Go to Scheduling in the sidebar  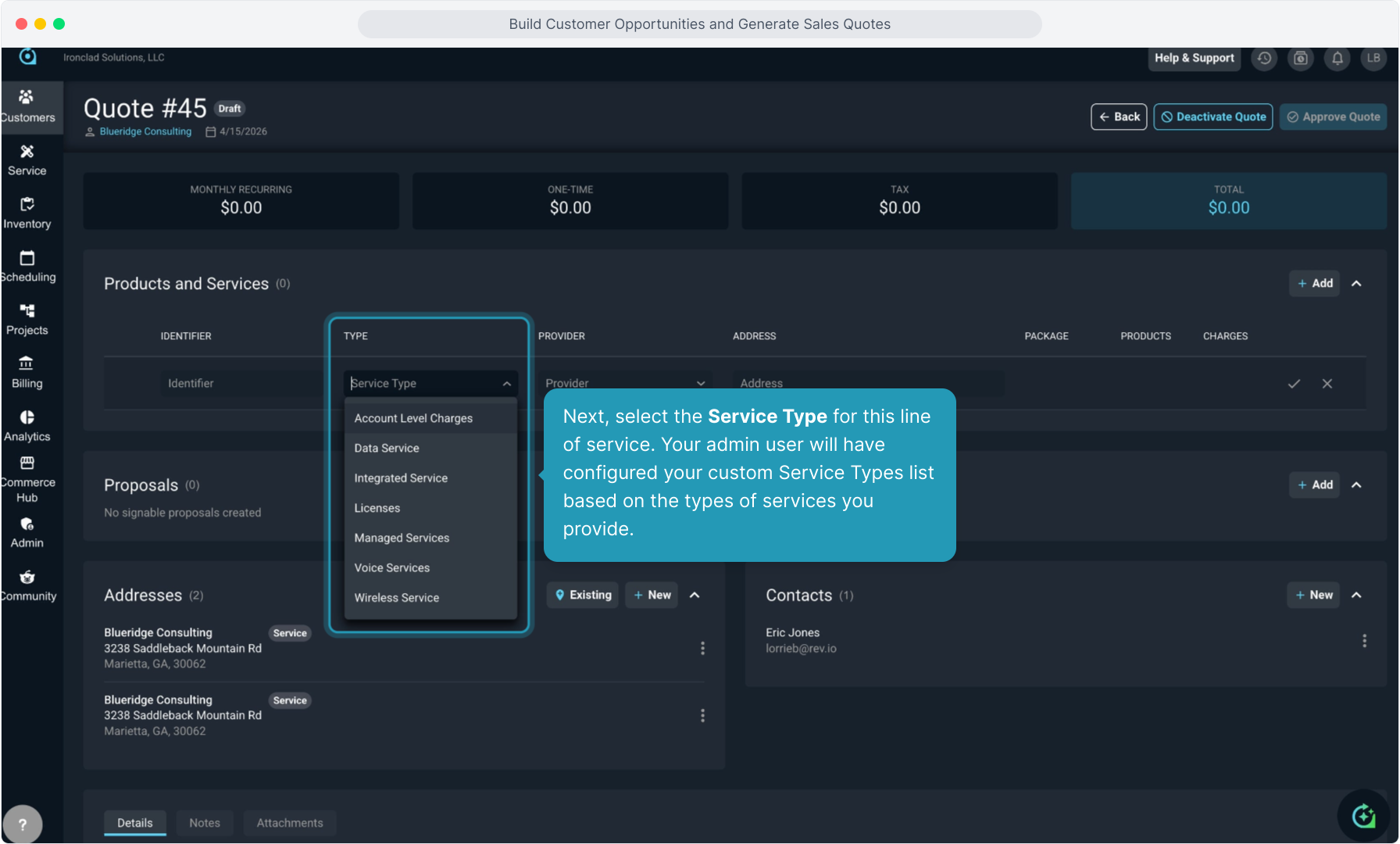27,266
